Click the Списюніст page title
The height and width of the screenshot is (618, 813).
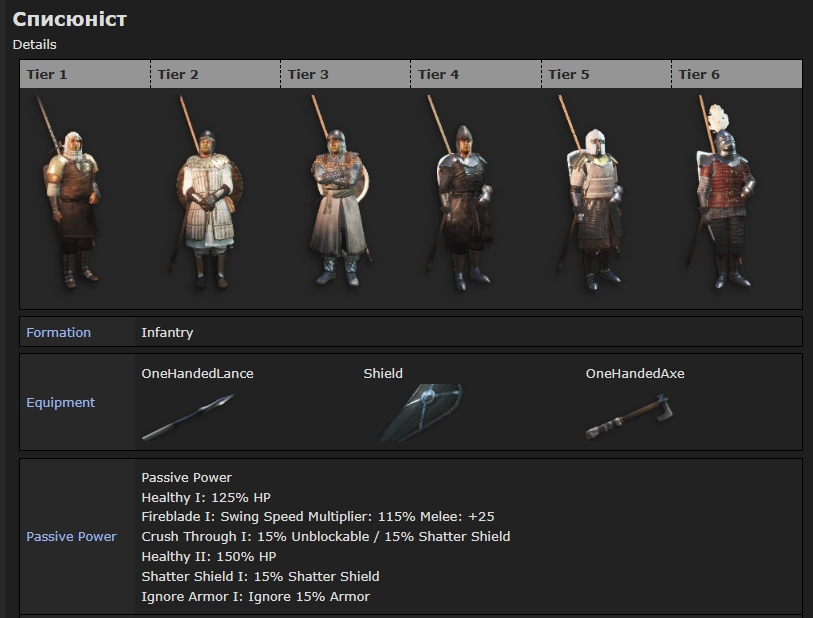point(70,19)
